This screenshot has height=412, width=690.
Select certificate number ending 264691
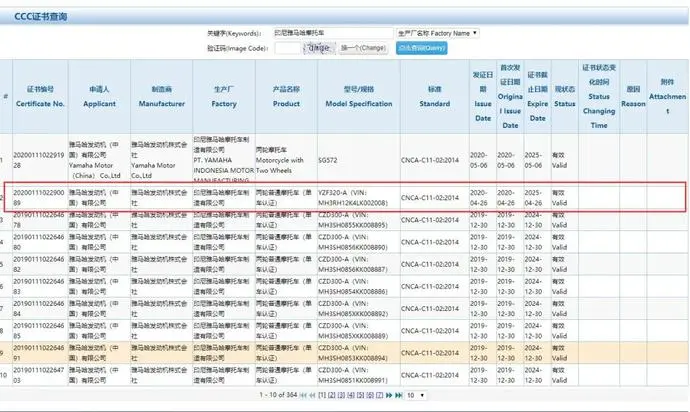click(39, 353)
